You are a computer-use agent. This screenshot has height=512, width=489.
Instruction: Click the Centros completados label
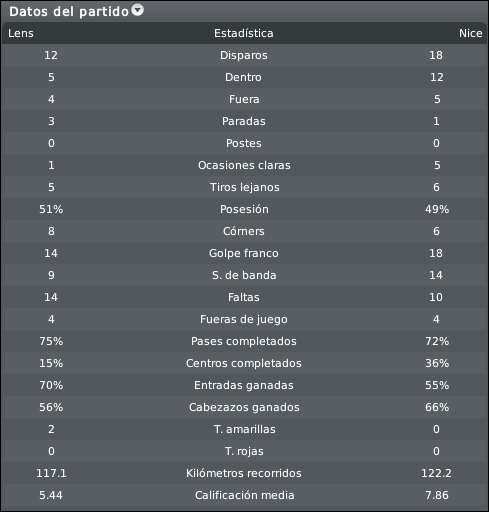point(244,363)
